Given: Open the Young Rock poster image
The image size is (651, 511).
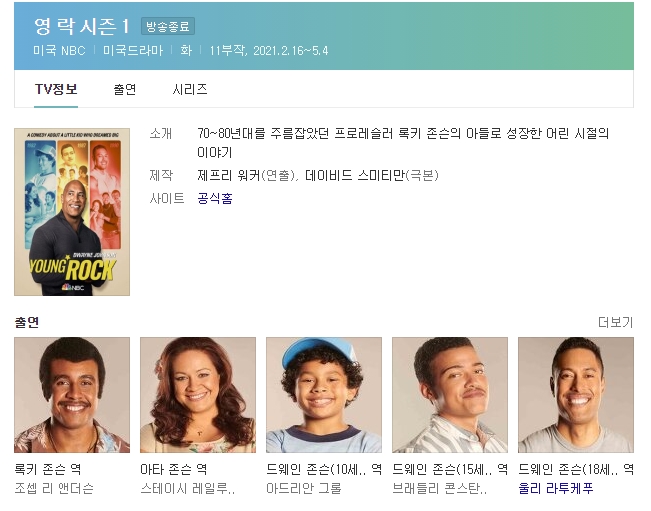Looking at the screenshot, I should [x=72, y=212].
